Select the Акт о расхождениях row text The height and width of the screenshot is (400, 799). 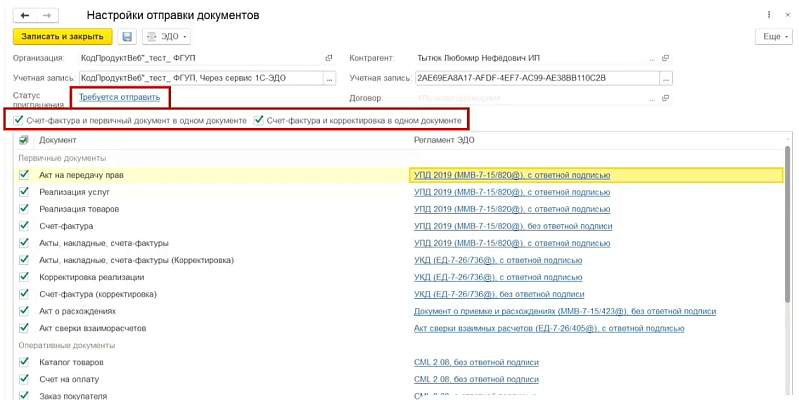[77, 311]
